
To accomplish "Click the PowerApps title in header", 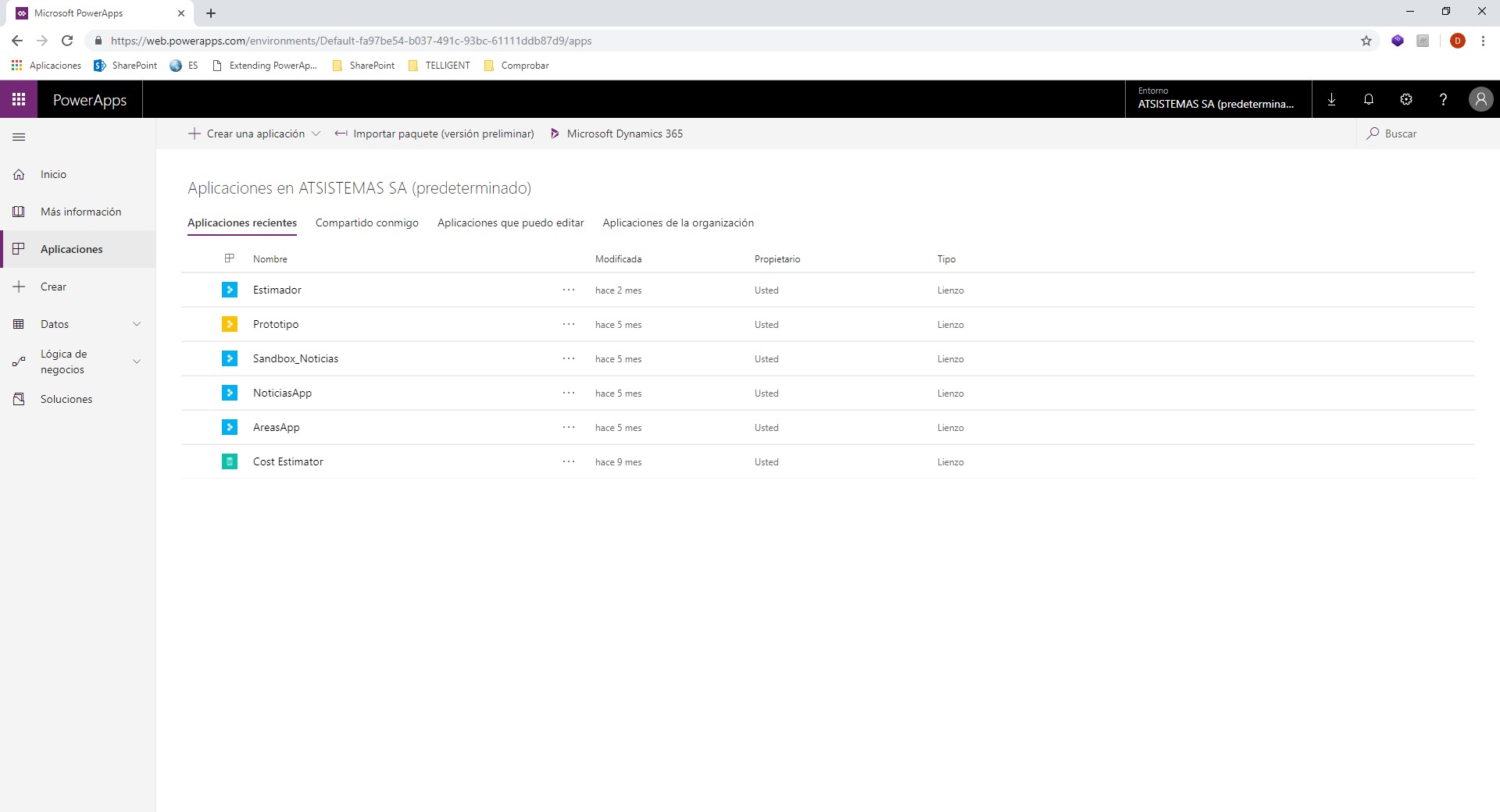I will [x=90, y=100].
